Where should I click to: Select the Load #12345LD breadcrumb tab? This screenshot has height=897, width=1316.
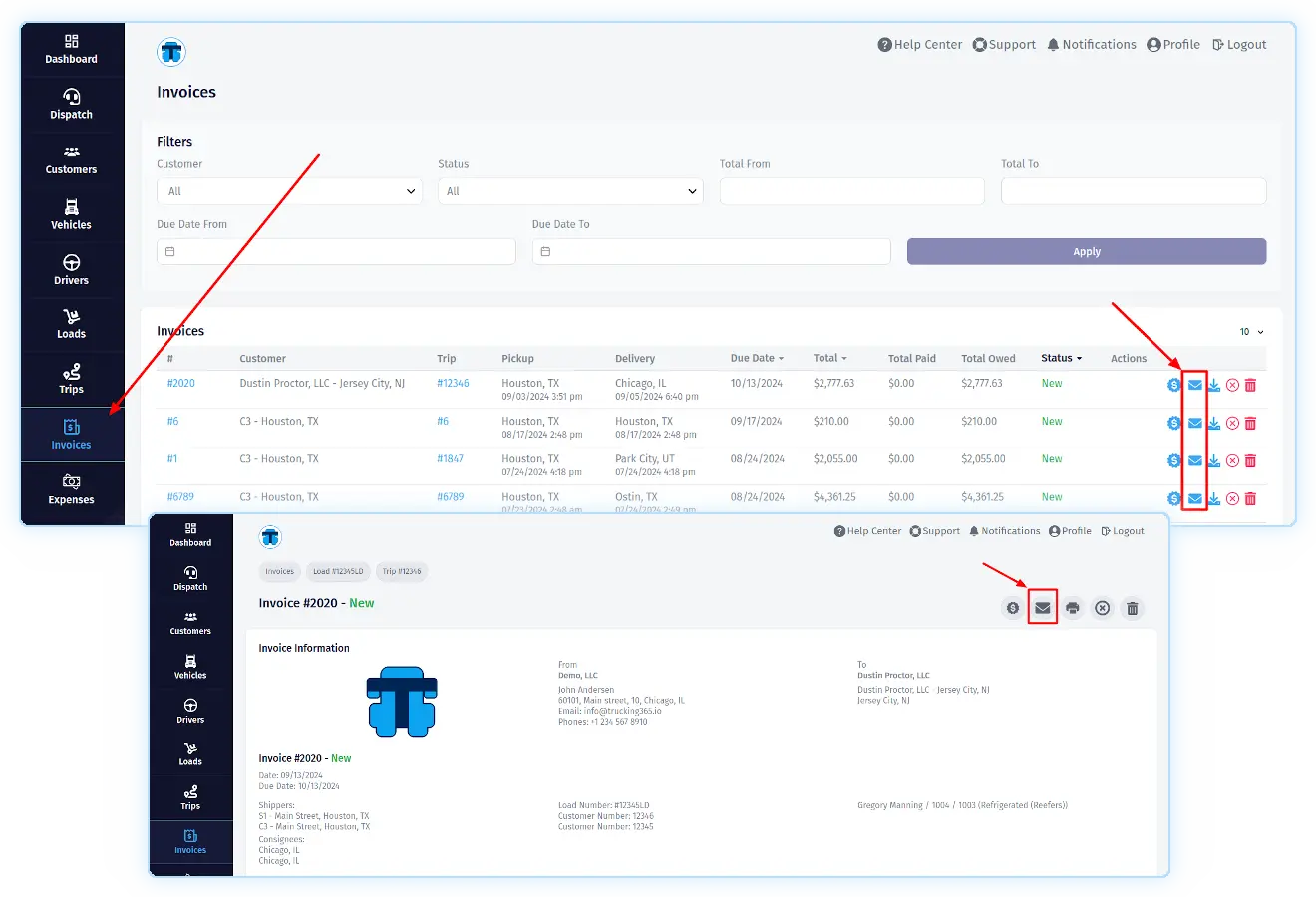coord(338,571)
